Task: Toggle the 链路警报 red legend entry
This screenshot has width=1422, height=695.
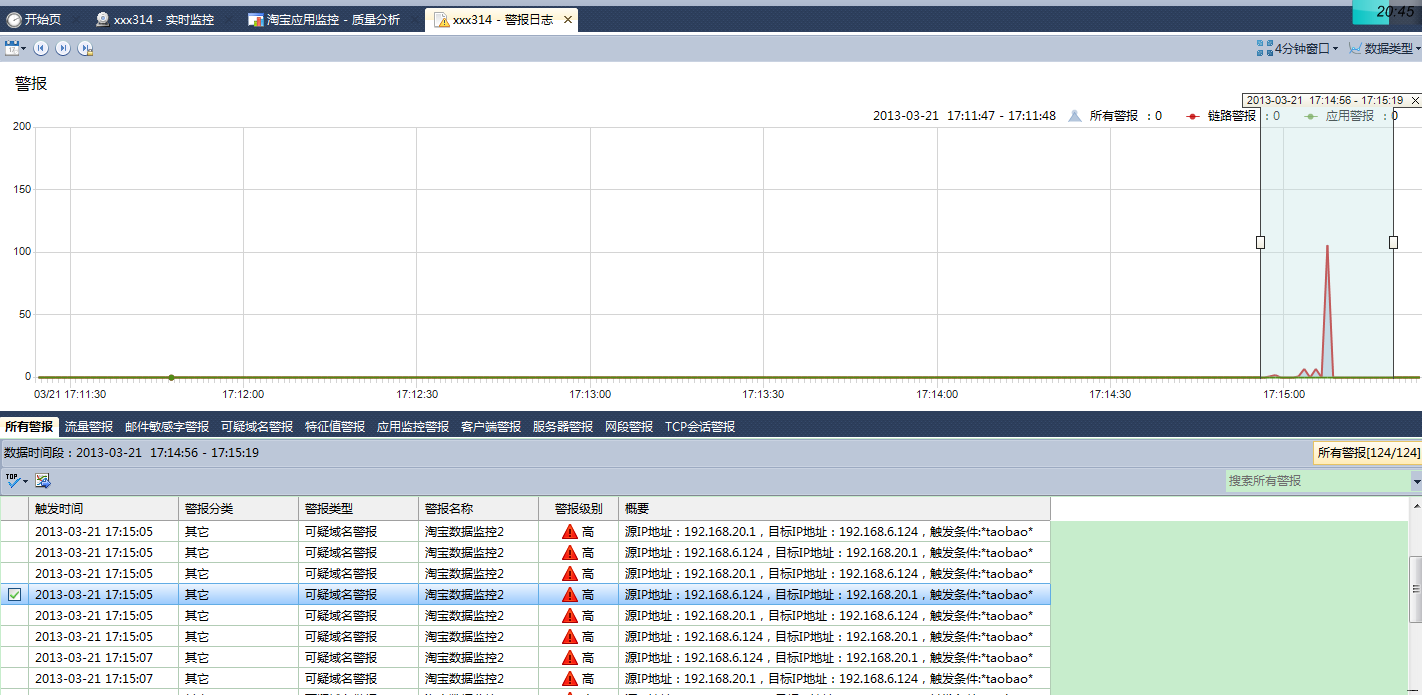Action: (1233, 116)
